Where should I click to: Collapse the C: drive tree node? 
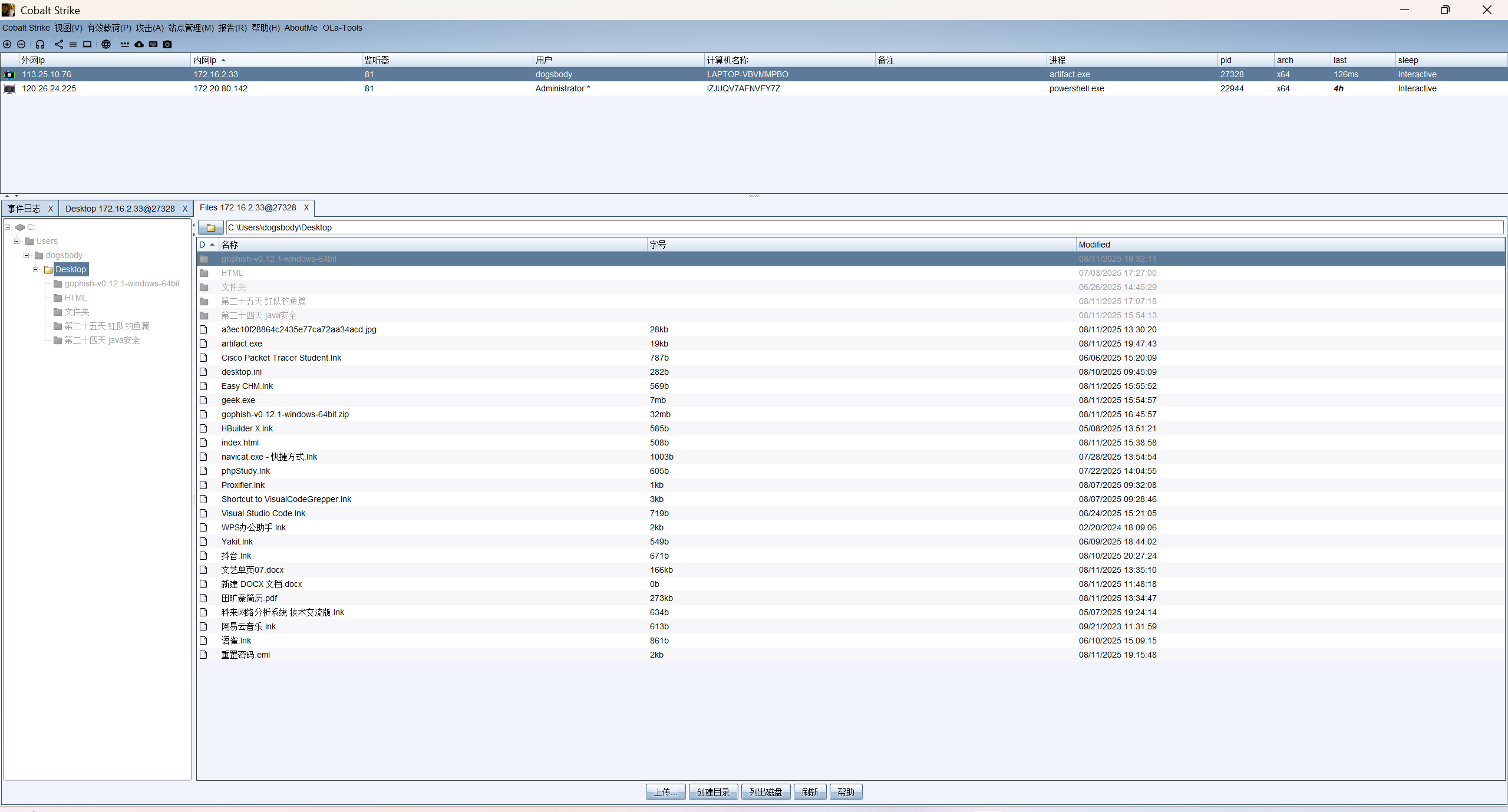[8, 227]
